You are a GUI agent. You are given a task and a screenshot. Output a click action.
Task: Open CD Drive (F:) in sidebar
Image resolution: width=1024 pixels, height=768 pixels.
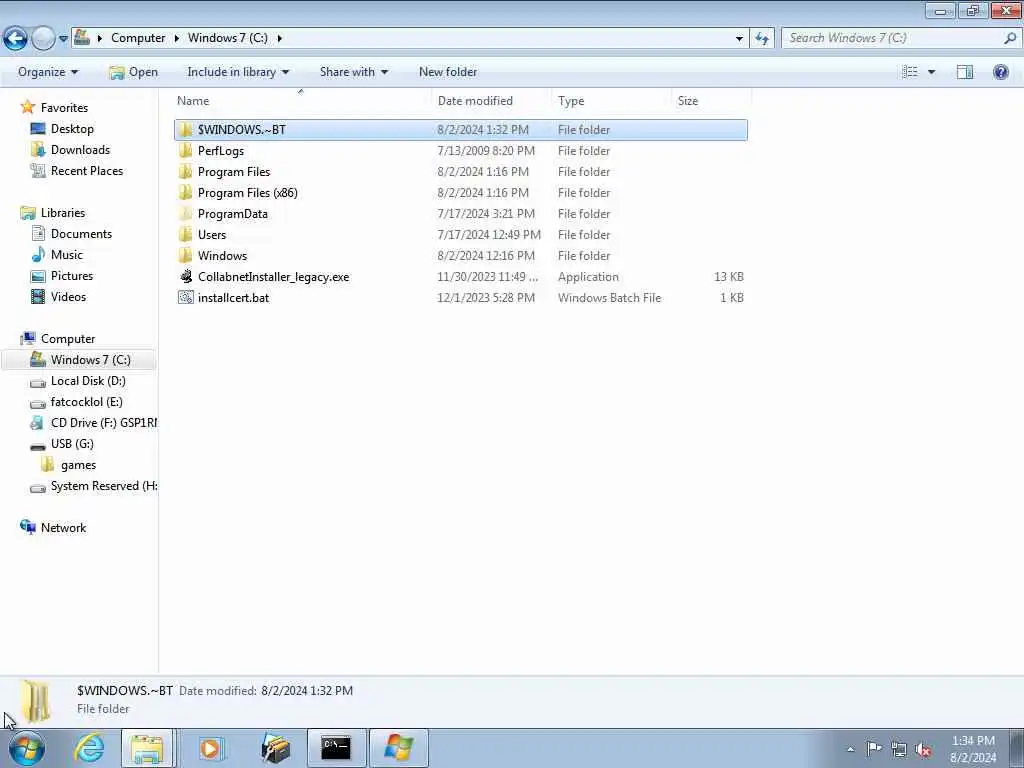coord(104,423)
